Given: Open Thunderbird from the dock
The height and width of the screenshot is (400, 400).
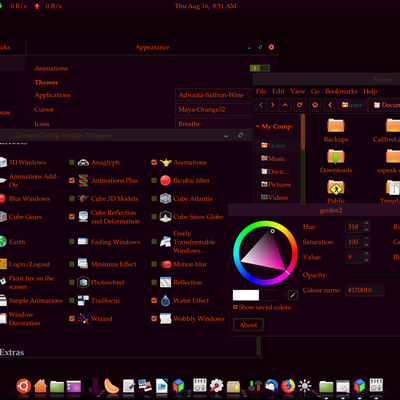Looking at the screenshot, I should 271,386.
